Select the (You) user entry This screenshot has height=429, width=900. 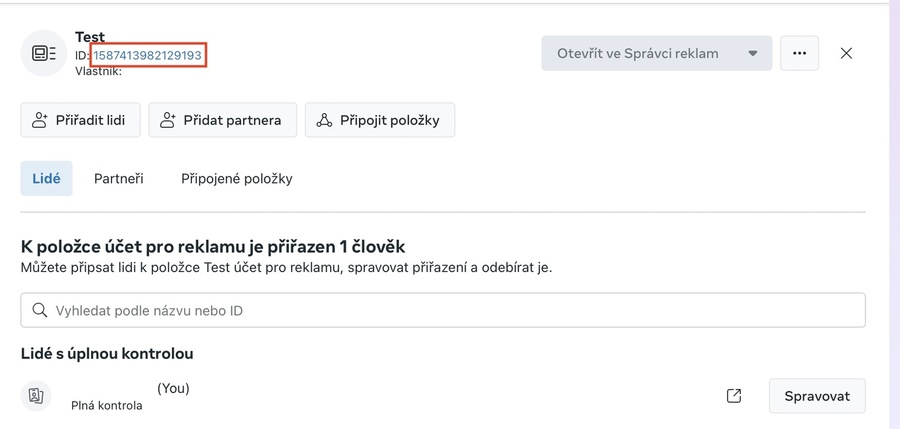click(x=173, y=388)
